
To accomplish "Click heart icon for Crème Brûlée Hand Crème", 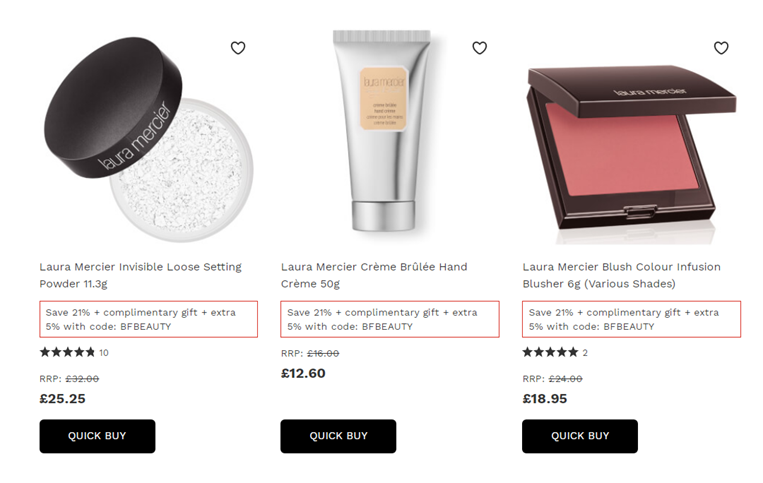I will [x=479, y=48].
